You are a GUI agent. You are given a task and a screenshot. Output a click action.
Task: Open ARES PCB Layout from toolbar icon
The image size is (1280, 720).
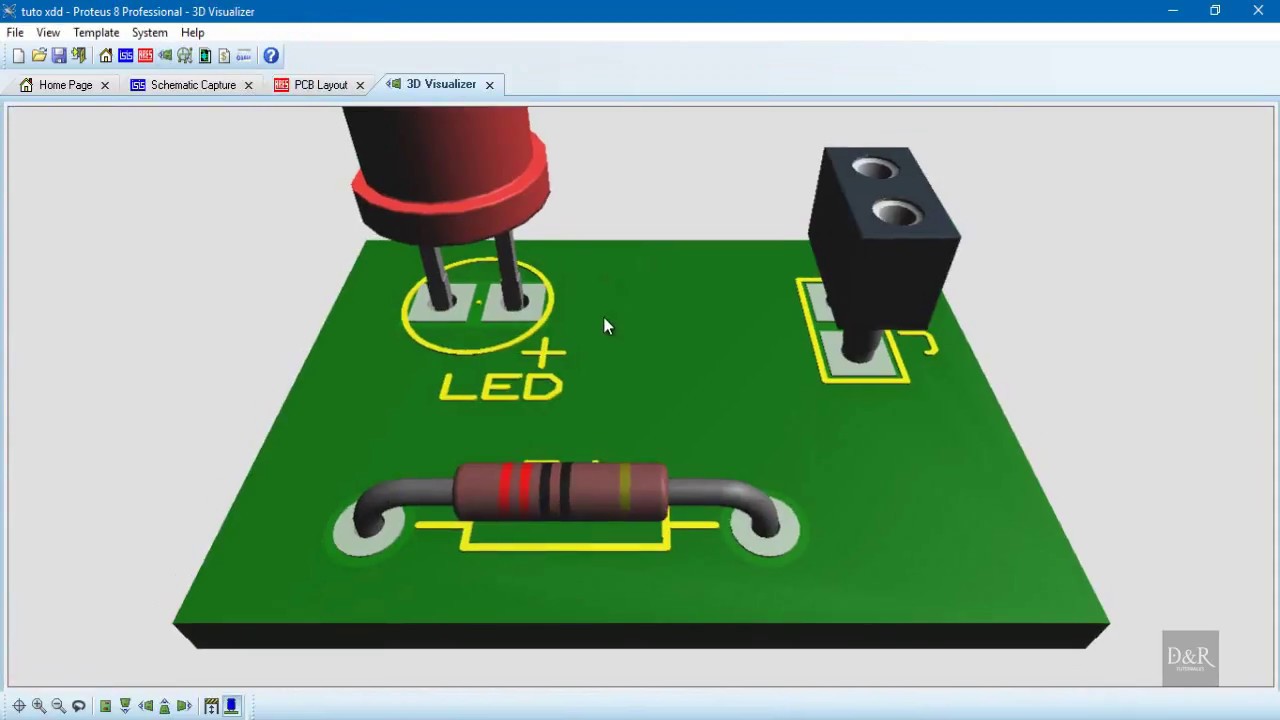coord(145,56)
